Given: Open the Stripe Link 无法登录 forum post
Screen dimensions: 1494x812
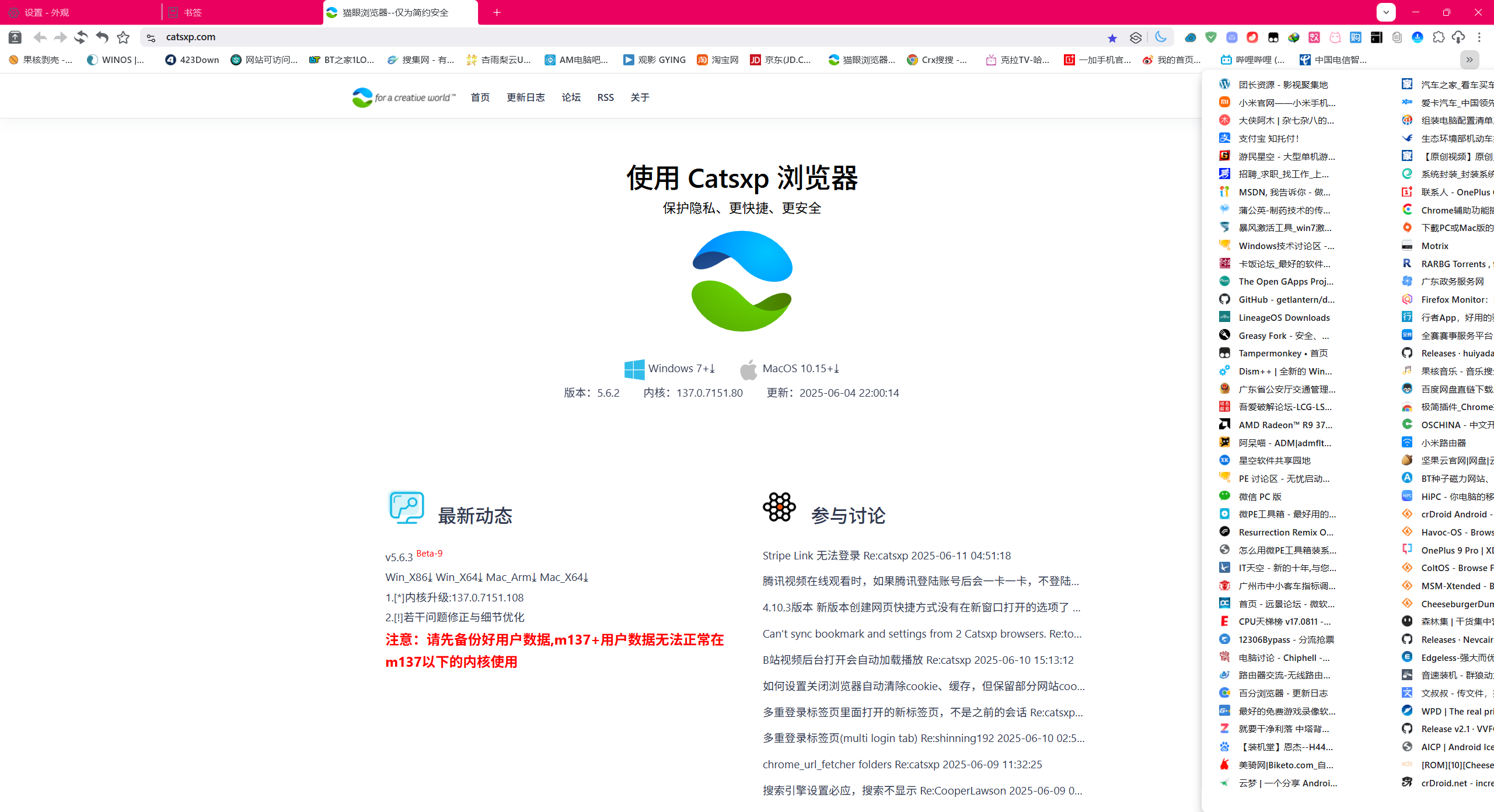Looking at the screenshot, I should pos(886,555).
